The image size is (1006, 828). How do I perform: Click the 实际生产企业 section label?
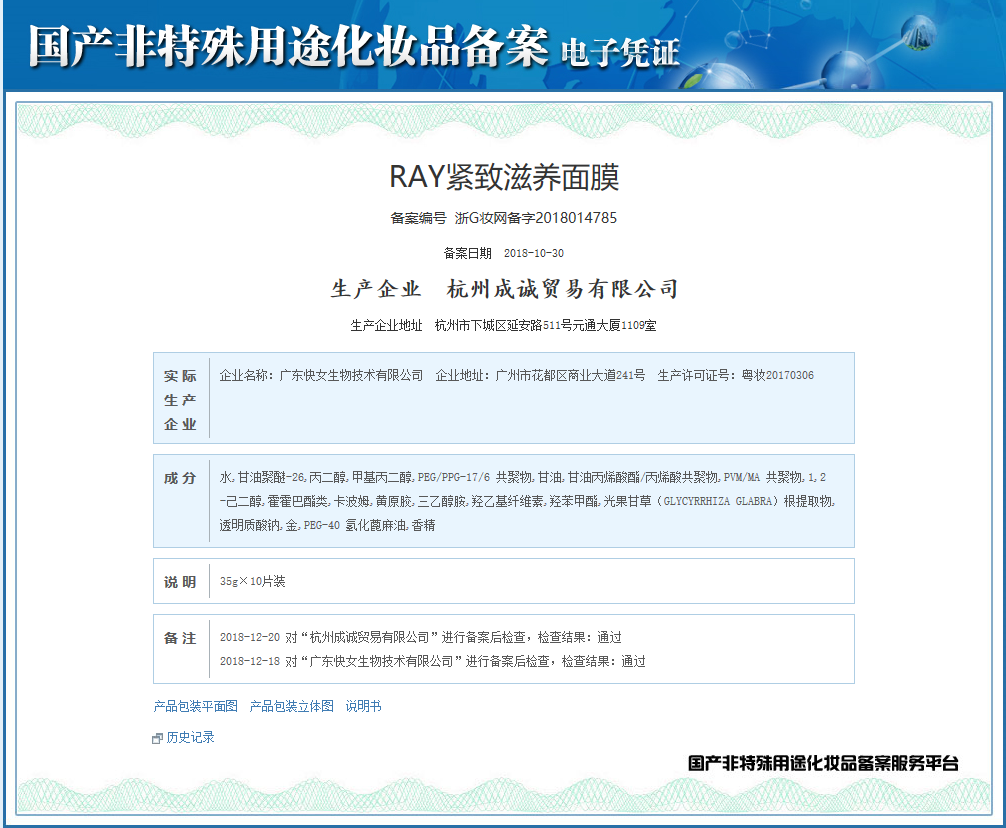click(x=180, y=400)
